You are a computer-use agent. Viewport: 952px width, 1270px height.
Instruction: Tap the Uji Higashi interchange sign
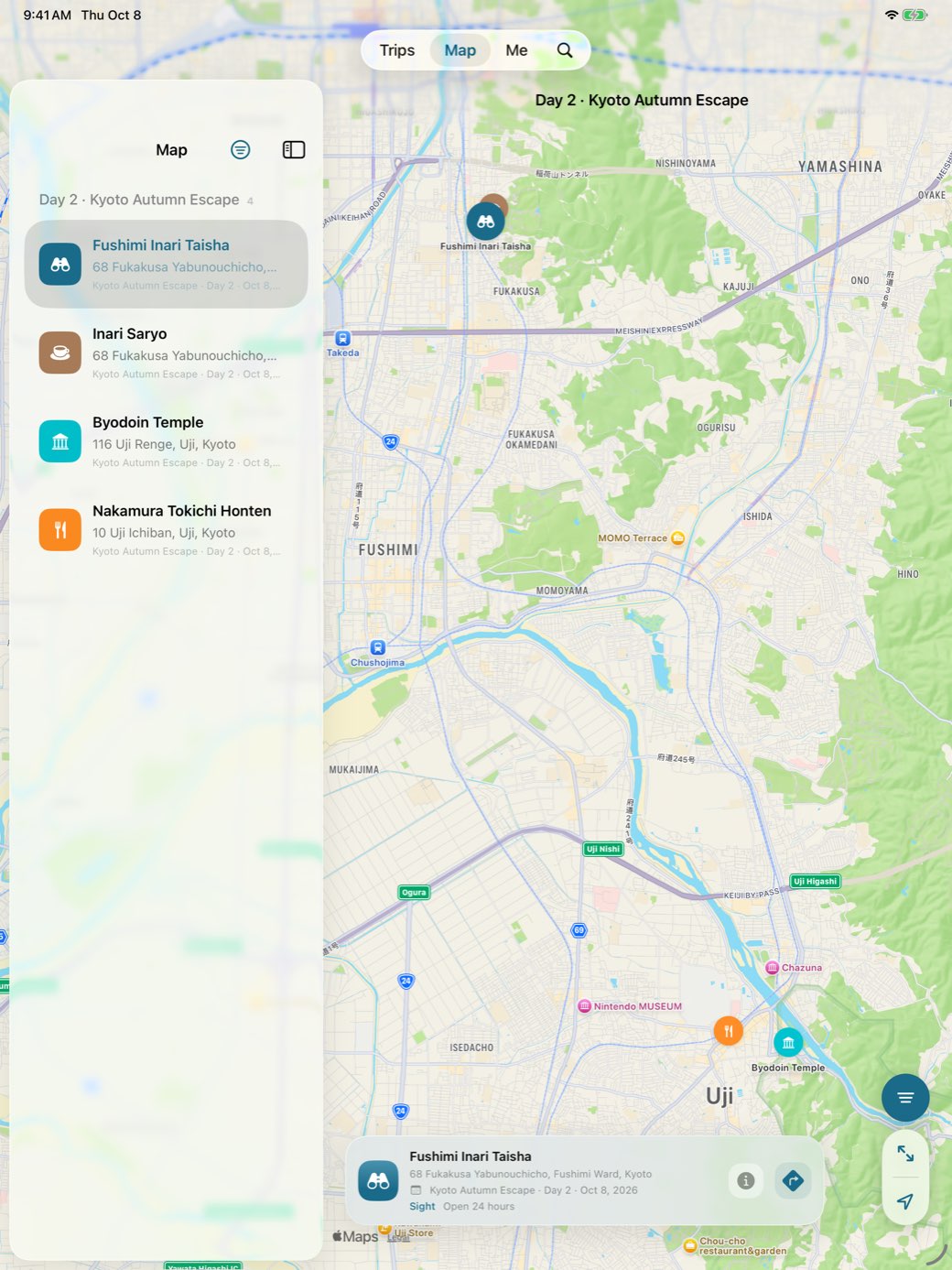pos(815,881)
